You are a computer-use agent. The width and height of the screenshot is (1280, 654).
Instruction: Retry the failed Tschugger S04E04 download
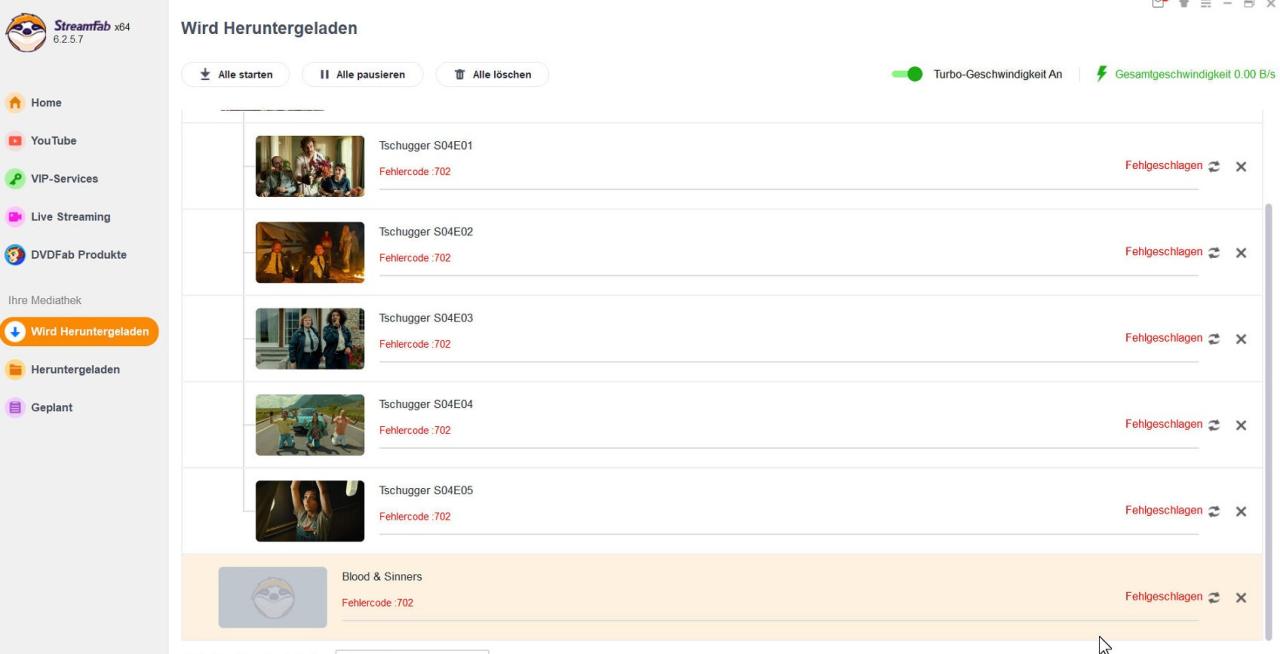click(x=1214, y=425)
